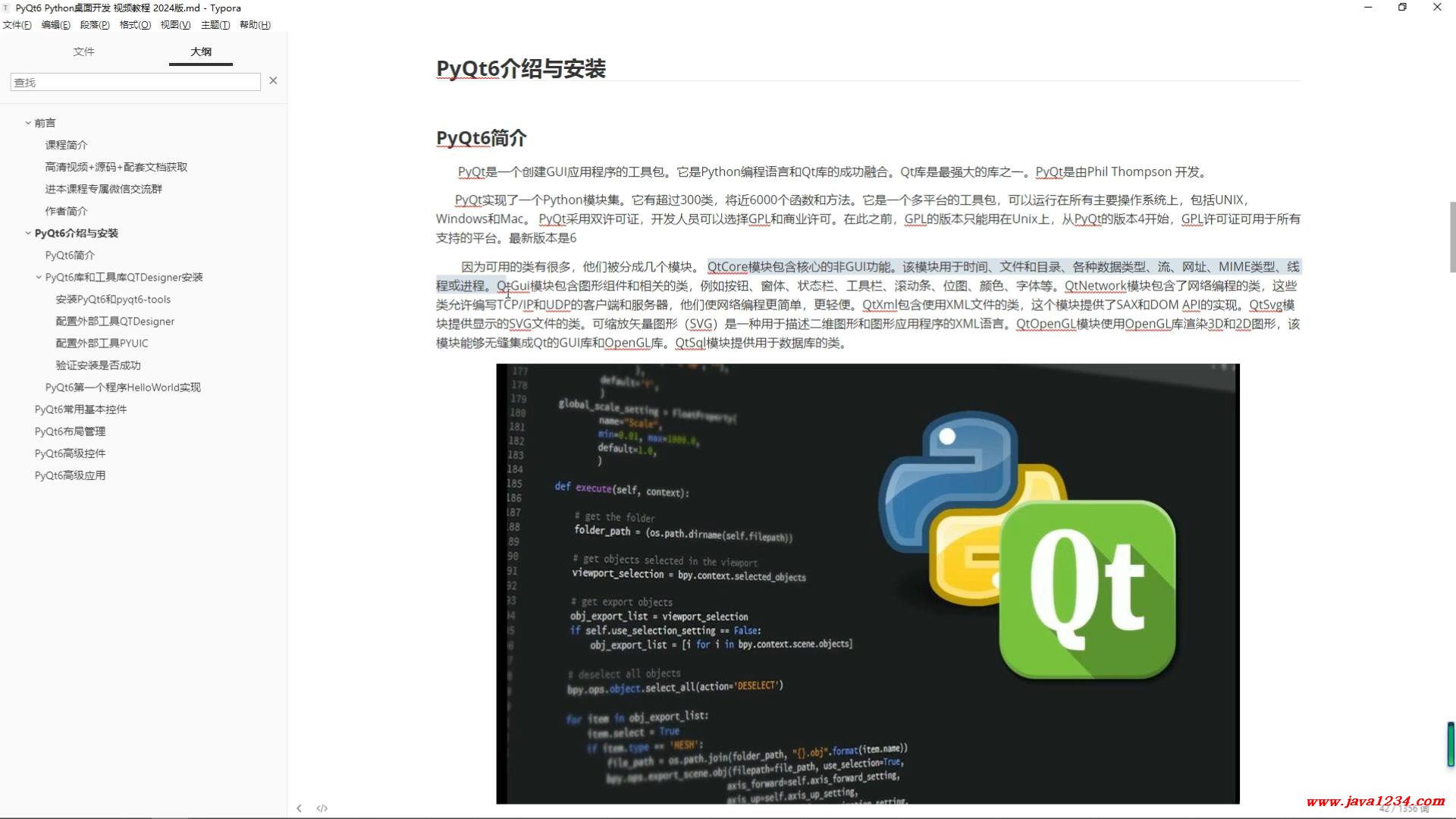The height and width of the screenshot is (819, 1456).
Task: Go to 作者简介 heading
Action: coord(66,211)
